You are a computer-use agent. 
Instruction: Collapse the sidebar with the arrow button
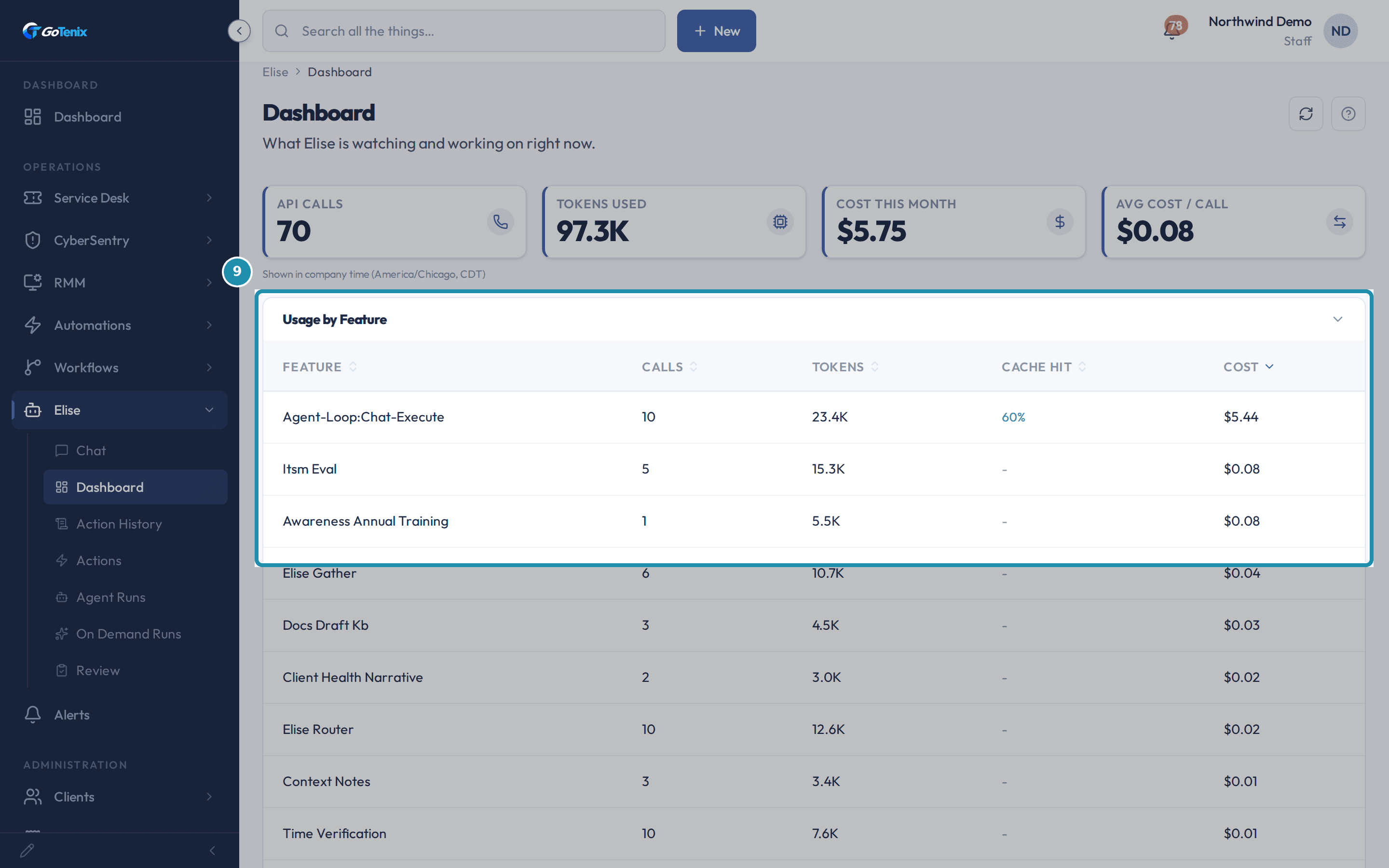pos(239,31)
